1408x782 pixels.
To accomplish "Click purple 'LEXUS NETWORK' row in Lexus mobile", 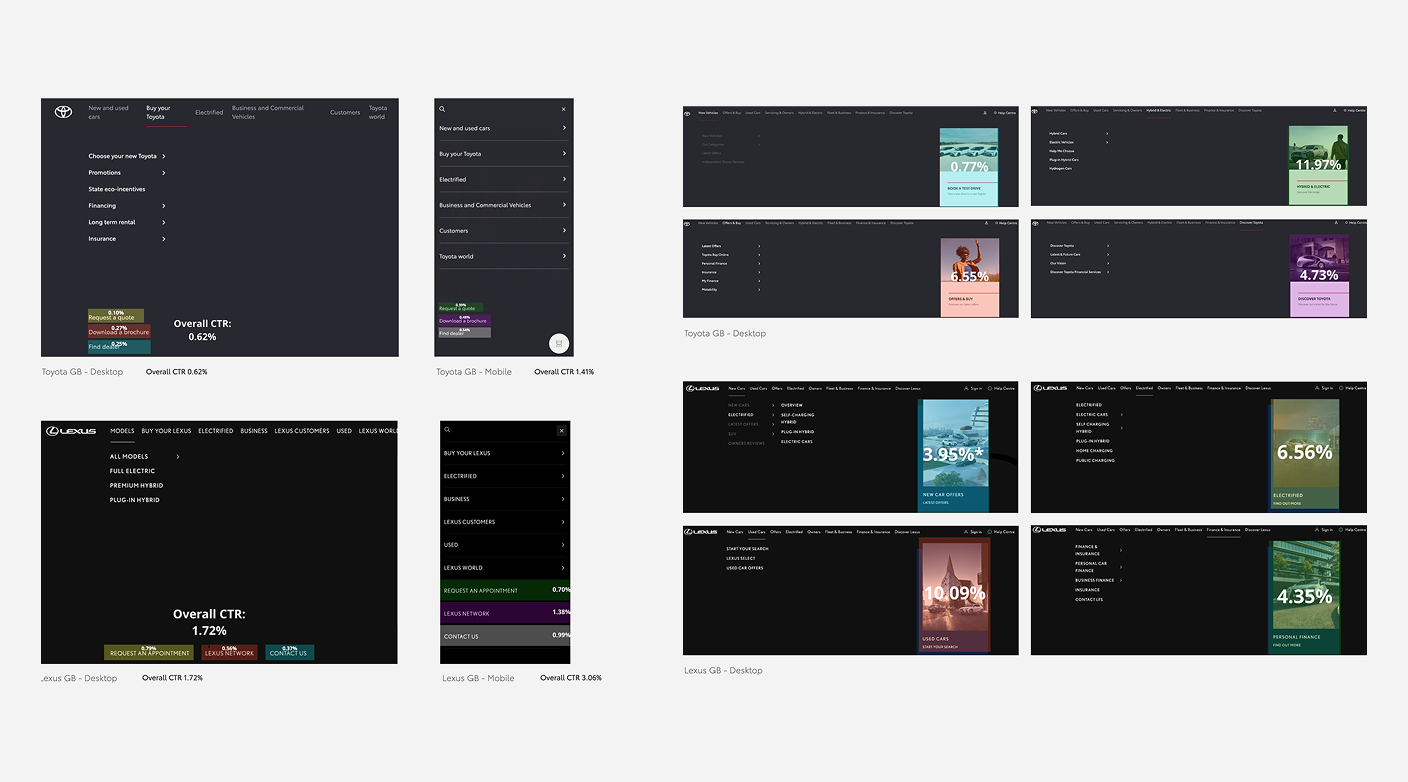I will pyautogui.click(x=505, y=613).
